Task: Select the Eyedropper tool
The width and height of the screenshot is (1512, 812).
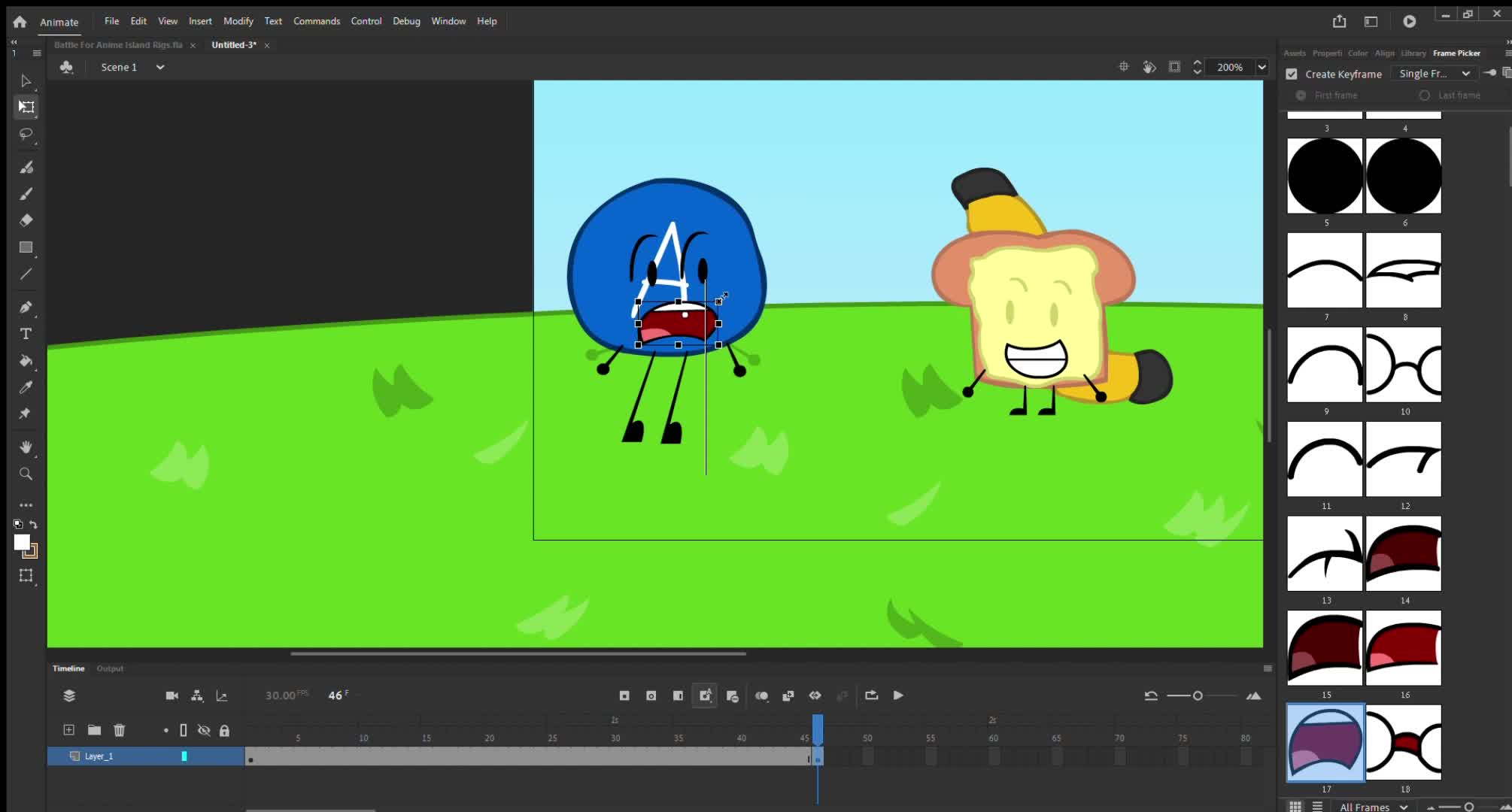Action: tap(26, 387)
